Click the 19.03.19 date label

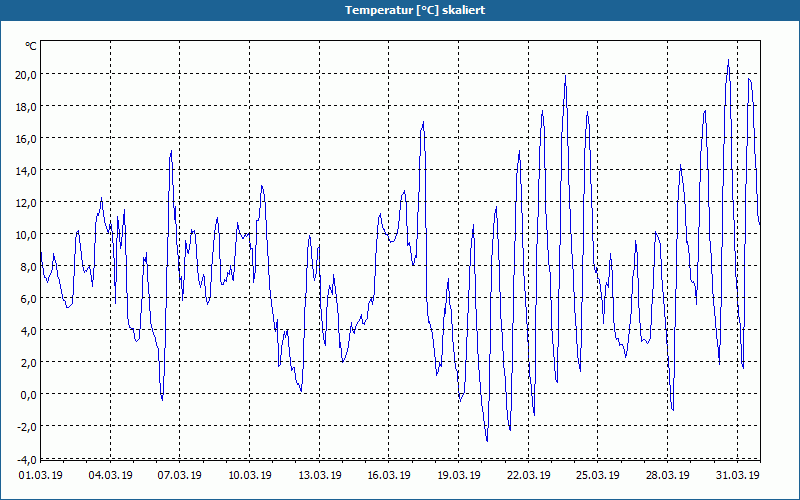point(459,475)
